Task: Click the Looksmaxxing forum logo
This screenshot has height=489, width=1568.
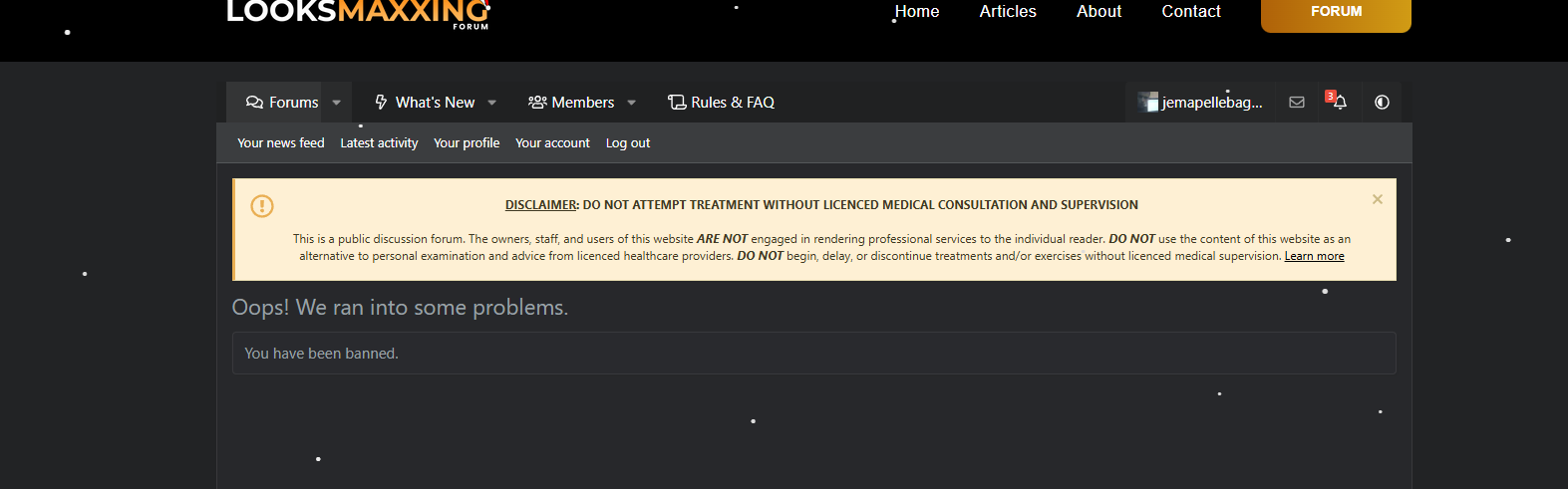Action: tap(357, 13)
